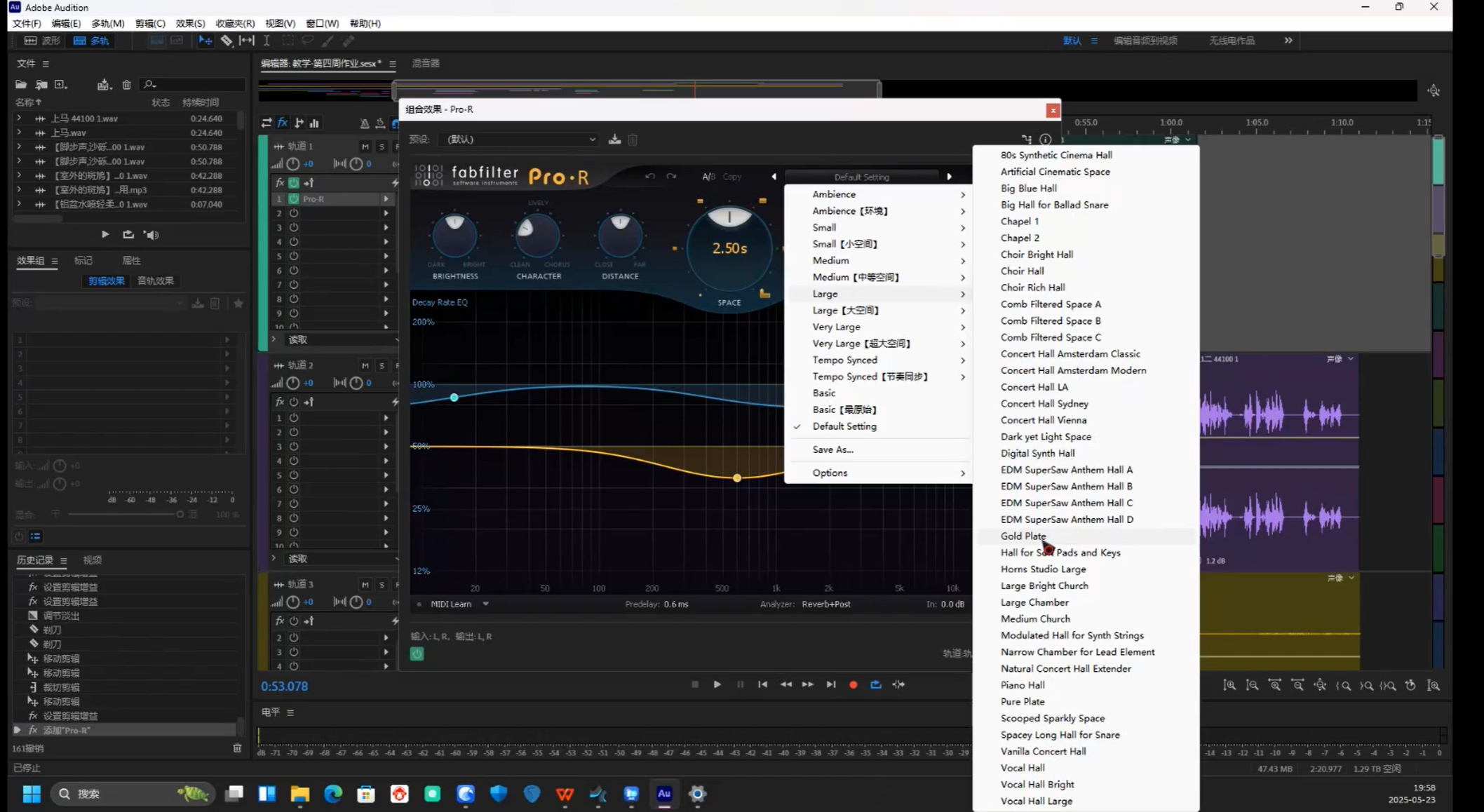The height and width of the screenshot is (812, 1484).
Task: Click the trash icon in Files panel
Action: tap(127, 85)
